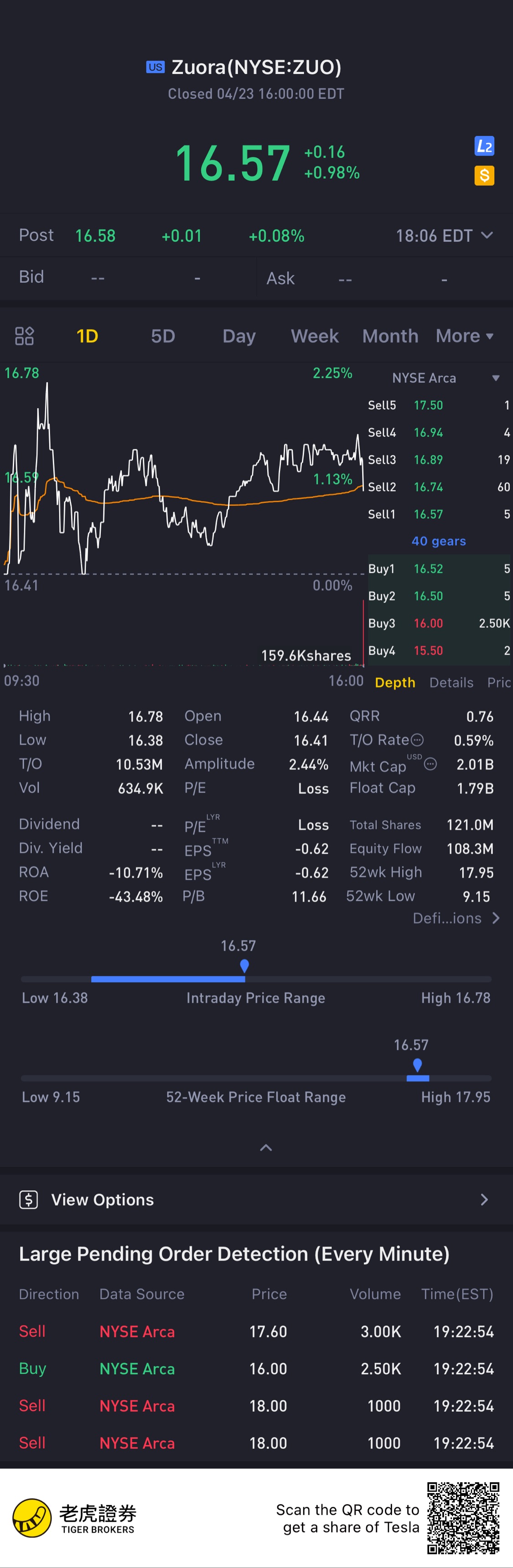This screenshot has width=513, height=1568.
Task: Tap the Buy3 16.00 order row
Action: [439, 623]
